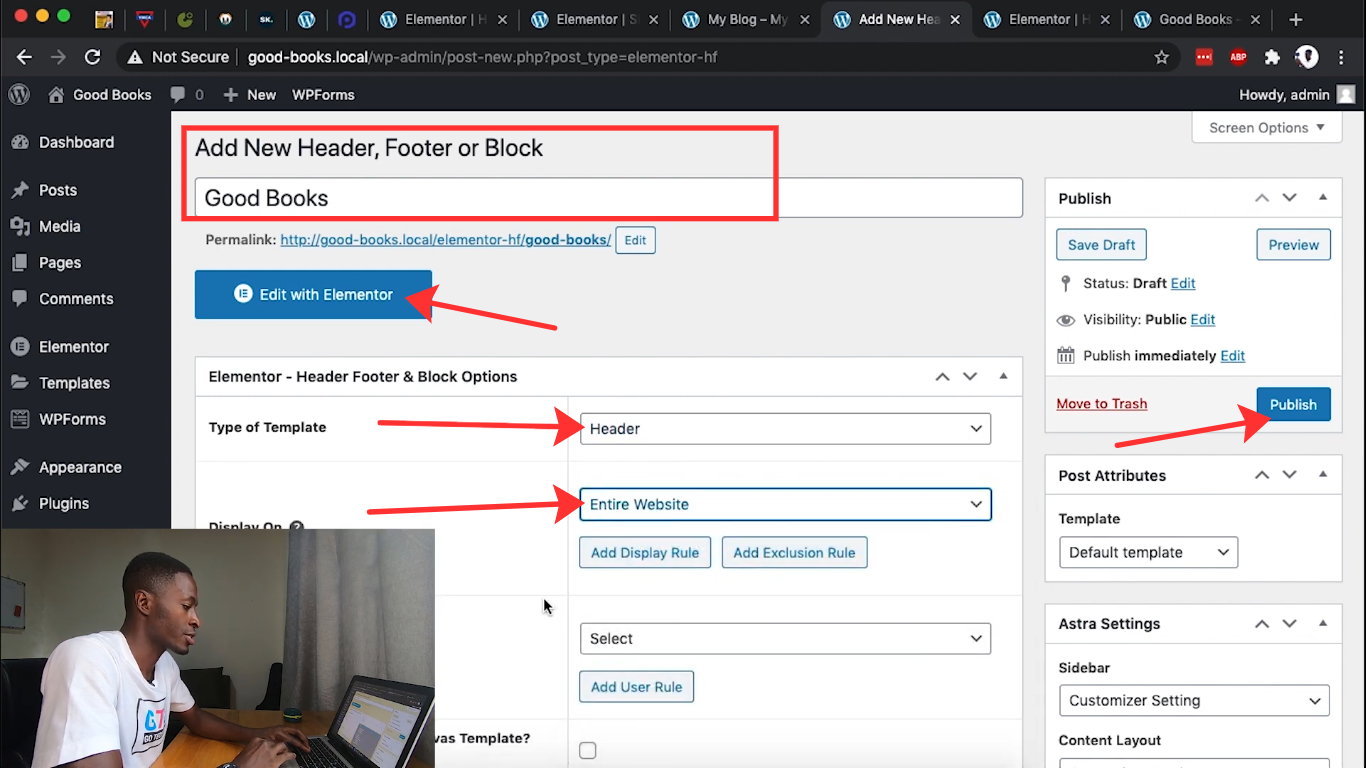The width and height of the screenshot is (1366, 768).
Task: Tick the checkbox in the Template row
Action: [588, 750]
